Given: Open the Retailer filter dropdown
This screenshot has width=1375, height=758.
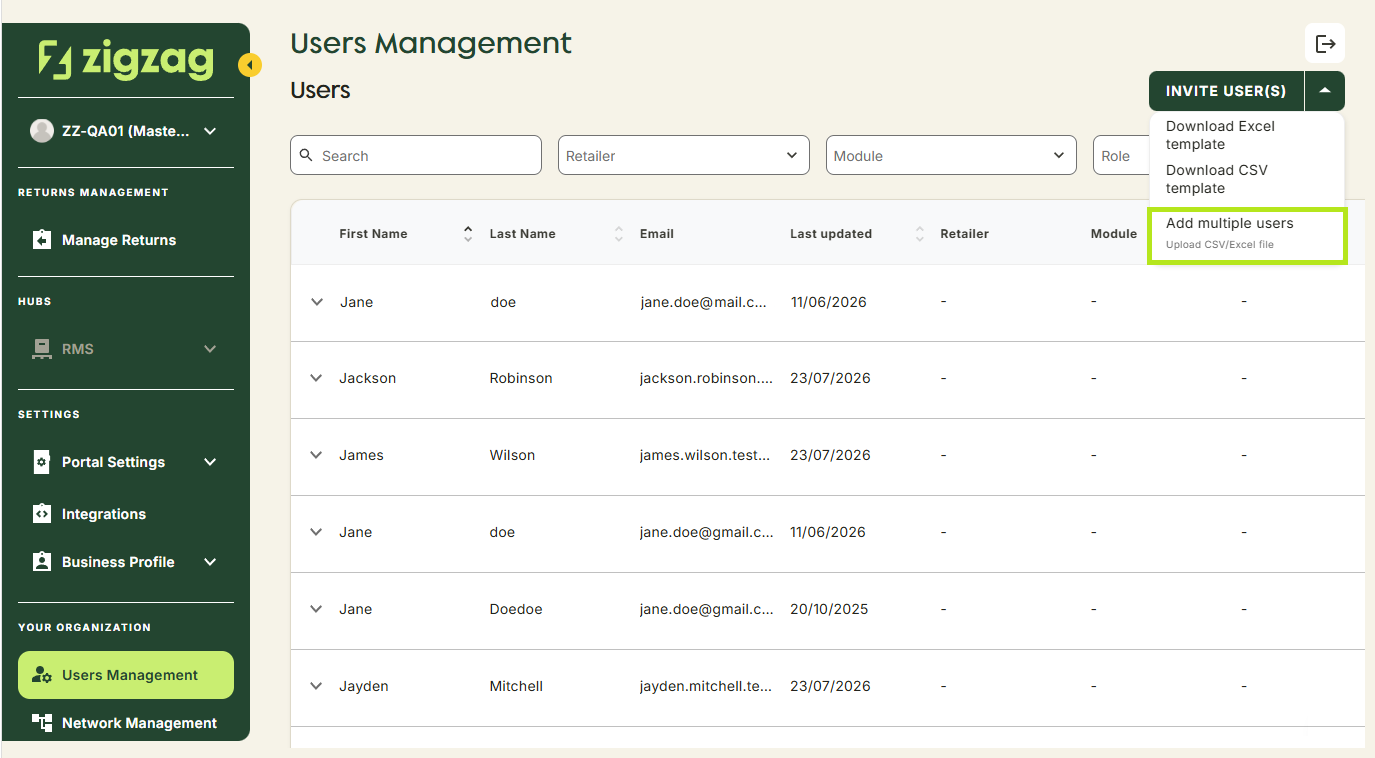Looking at the screenshot, I should pos(684,156).
